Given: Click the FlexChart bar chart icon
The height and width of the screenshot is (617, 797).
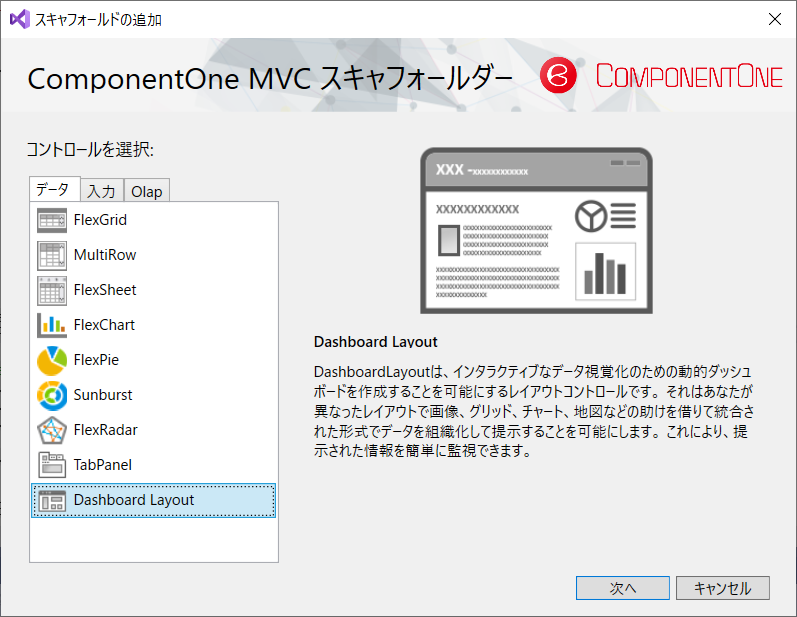Looking at the screenshot, I should tap(52, 325).
